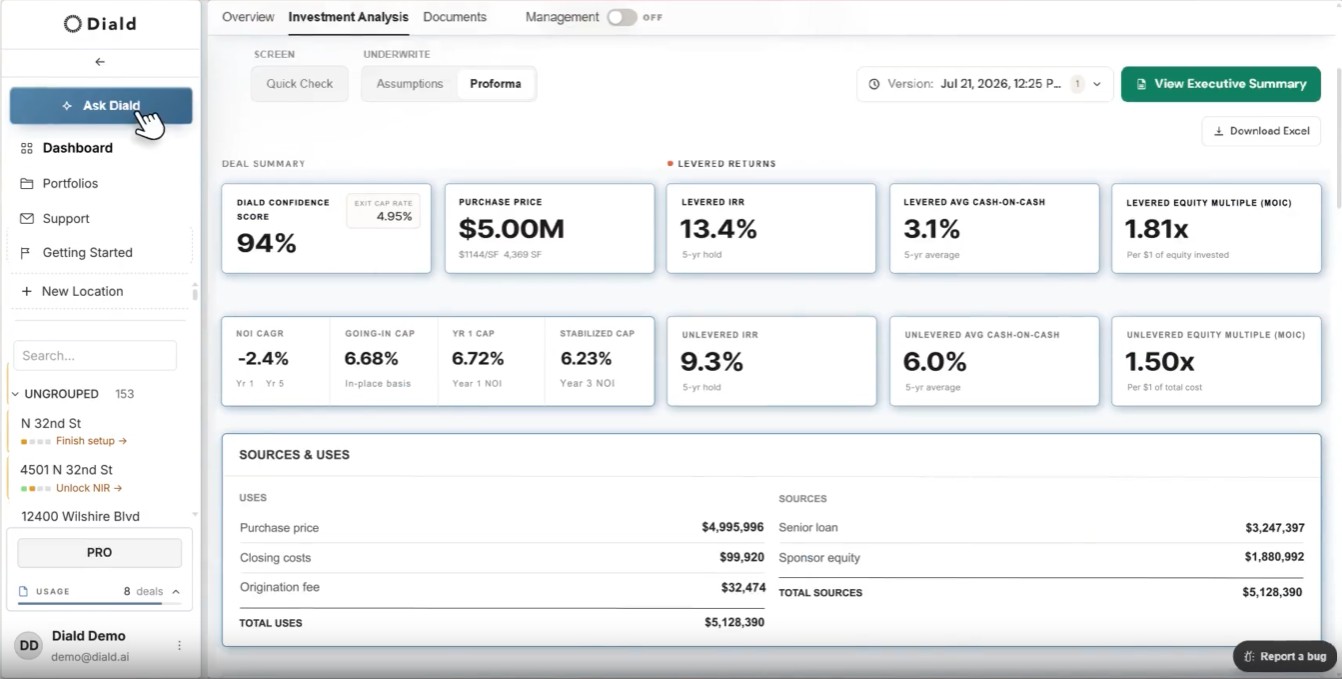Collapse the UNGROUPED locations group

click(x=15, y=394)
